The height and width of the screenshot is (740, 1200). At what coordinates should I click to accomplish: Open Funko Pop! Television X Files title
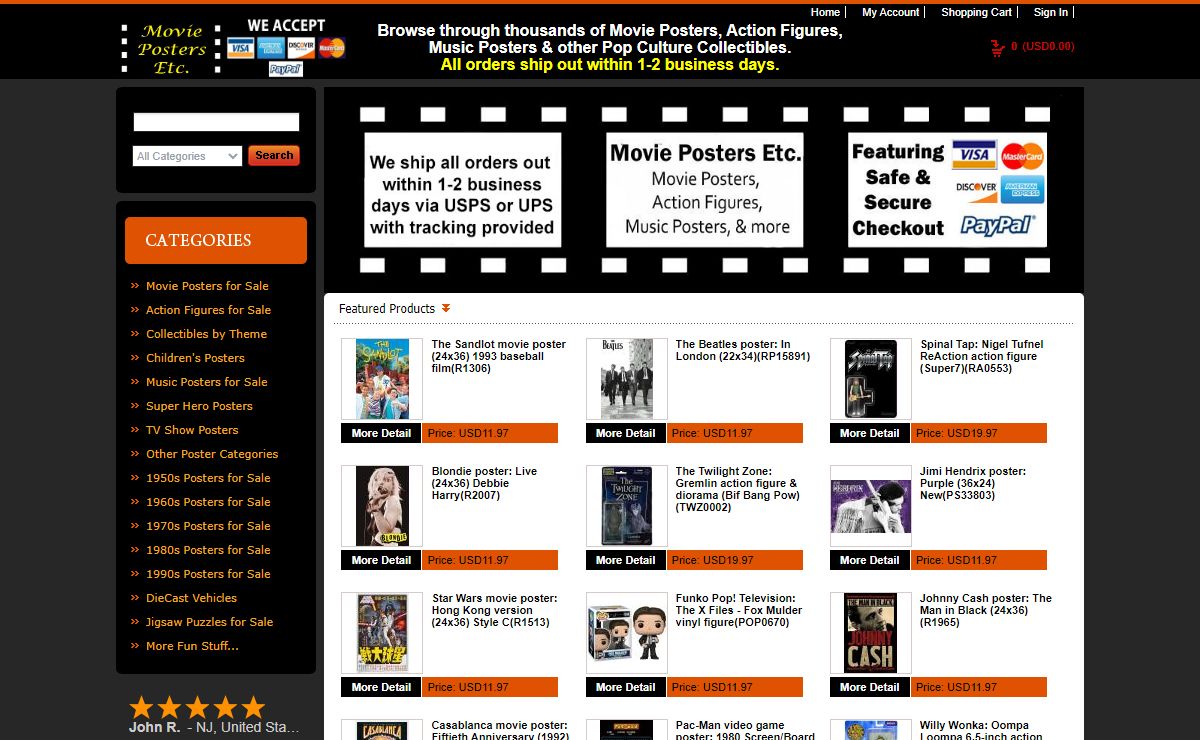[x=739, y=610]
